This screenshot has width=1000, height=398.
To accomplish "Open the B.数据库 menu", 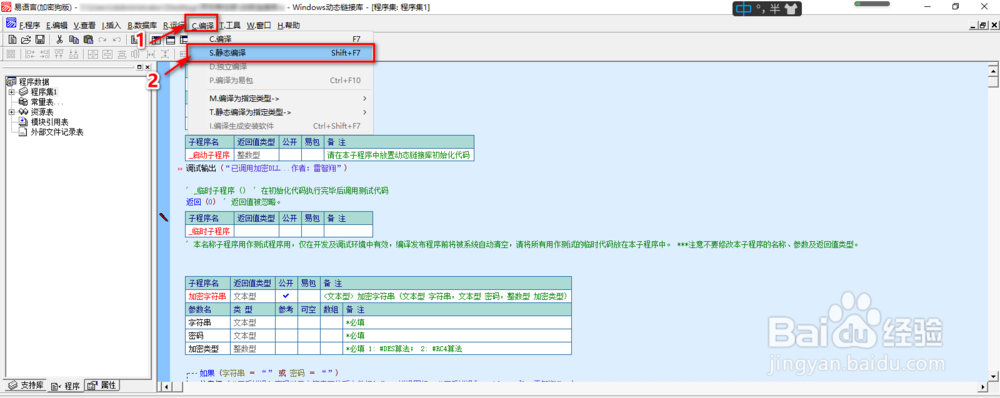I will [143, 26].
